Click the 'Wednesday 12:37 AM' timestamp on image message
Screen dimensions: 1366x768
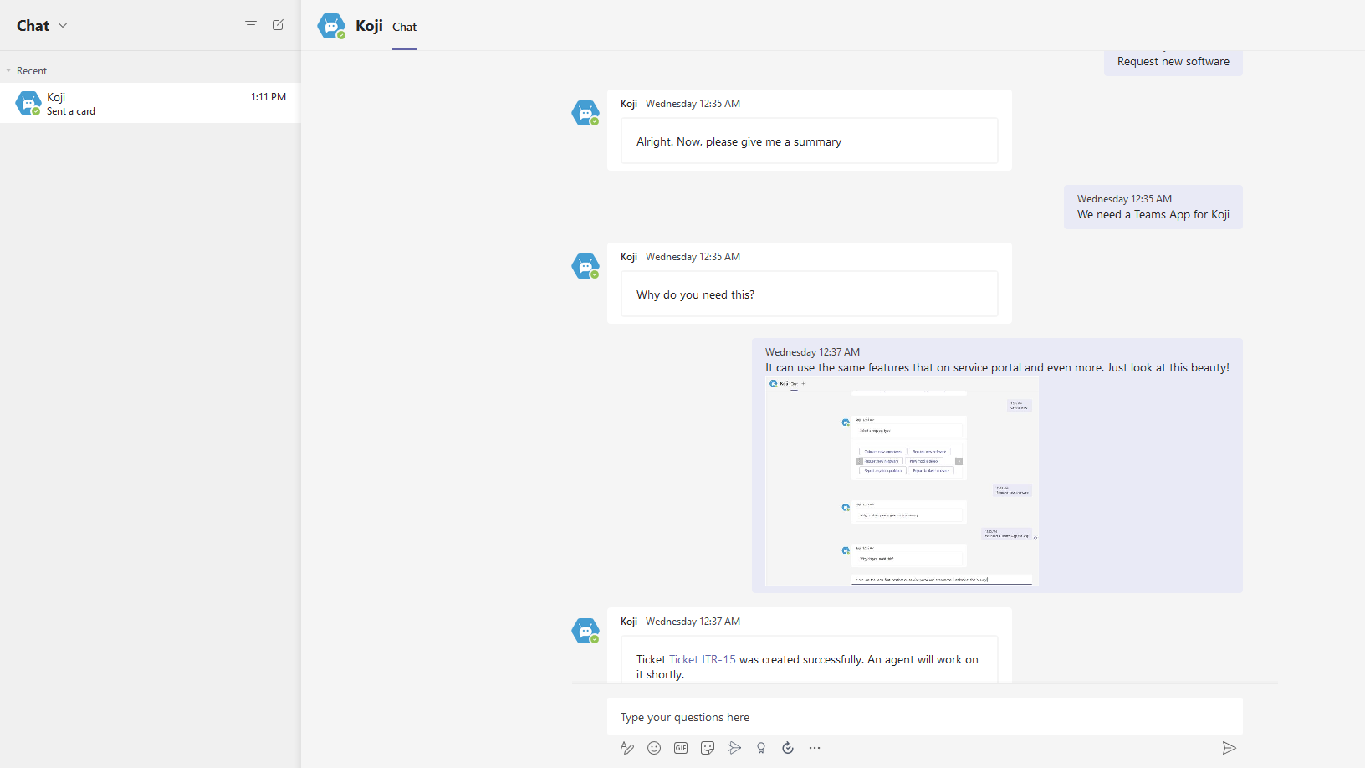pyautogui.click(x=812, y=352)
